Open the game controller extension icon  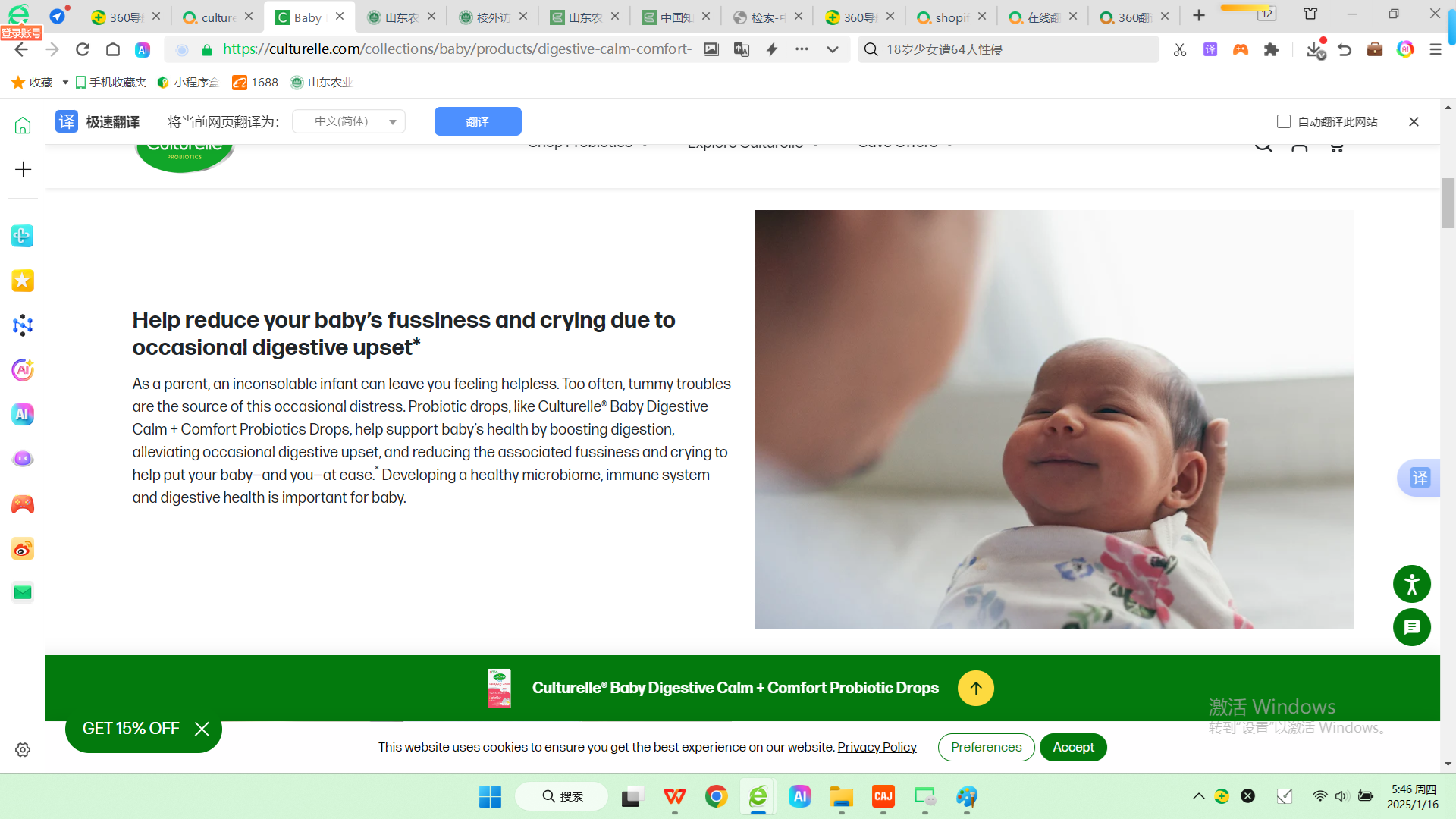[1241, 49]
